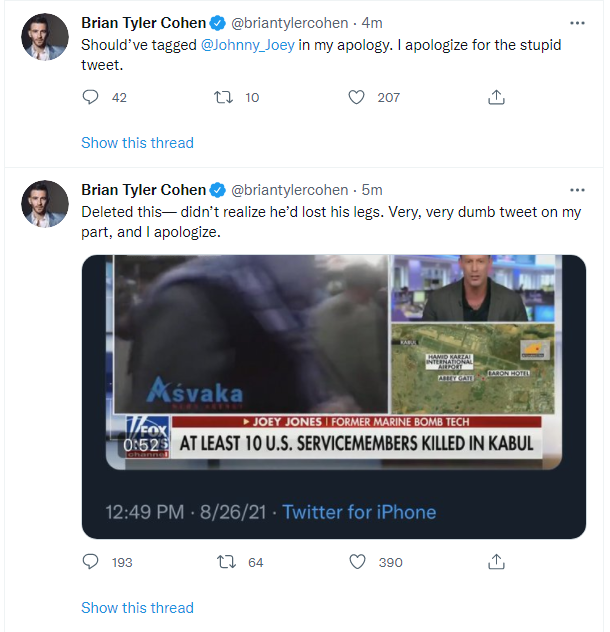Open @briantylercohen handle on the second tweet

tap(289, 190)
